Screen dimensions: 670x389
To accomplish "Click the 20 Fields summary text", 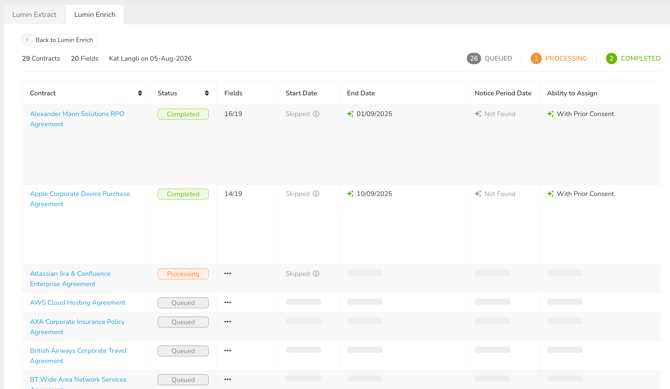I will point(85,59).
